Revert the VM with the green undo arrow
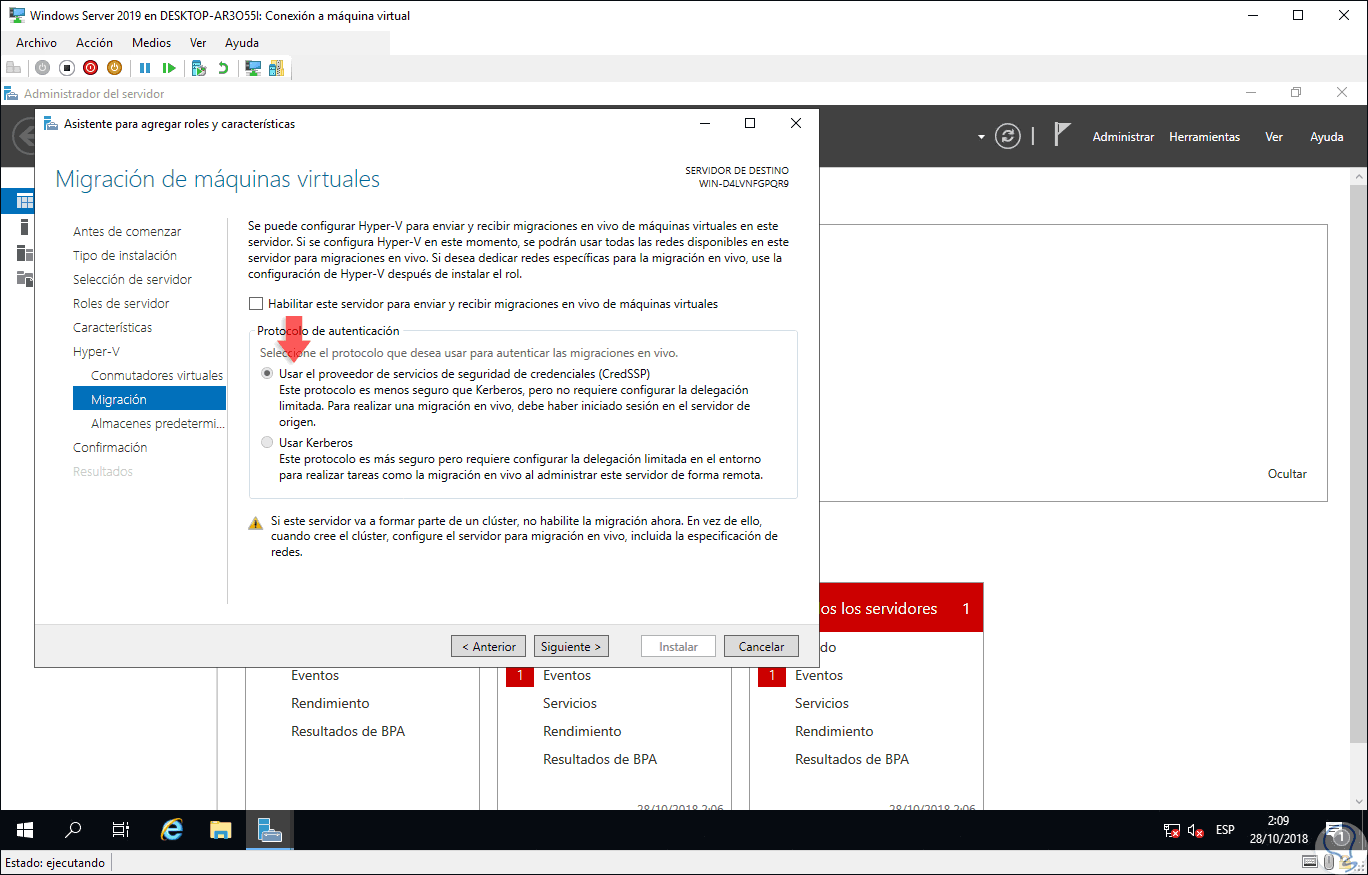The image size is (1368, 875). click(223, 68)
